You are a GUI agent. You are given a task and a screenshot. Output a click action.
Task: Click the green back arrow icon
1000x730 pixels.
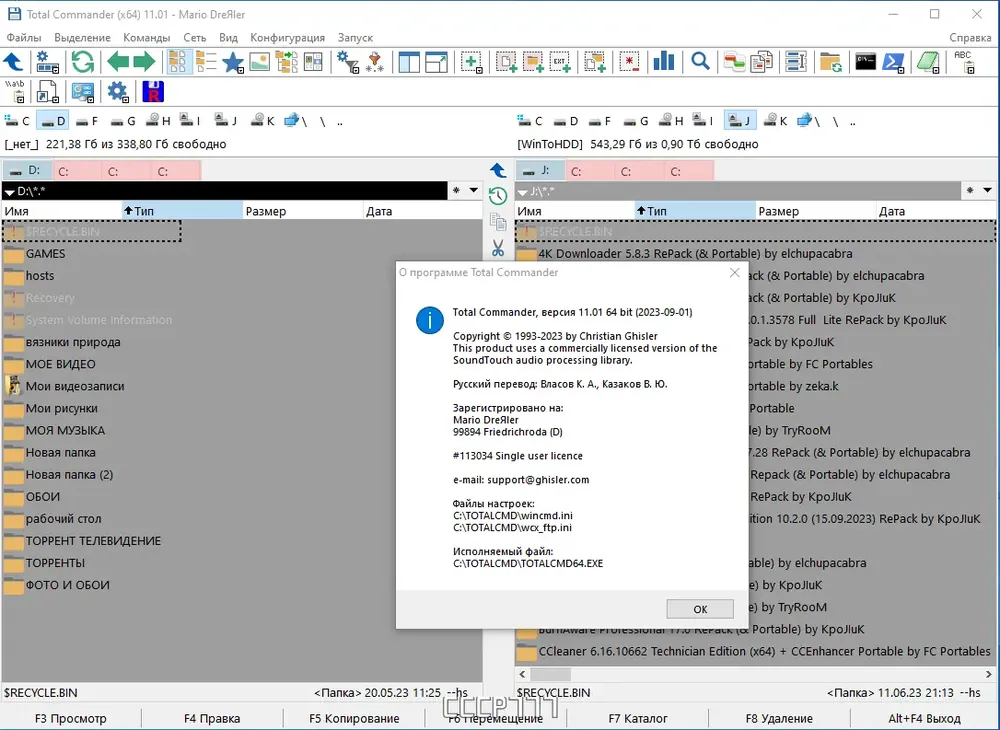pyautogui.click(x=118, y=62)
